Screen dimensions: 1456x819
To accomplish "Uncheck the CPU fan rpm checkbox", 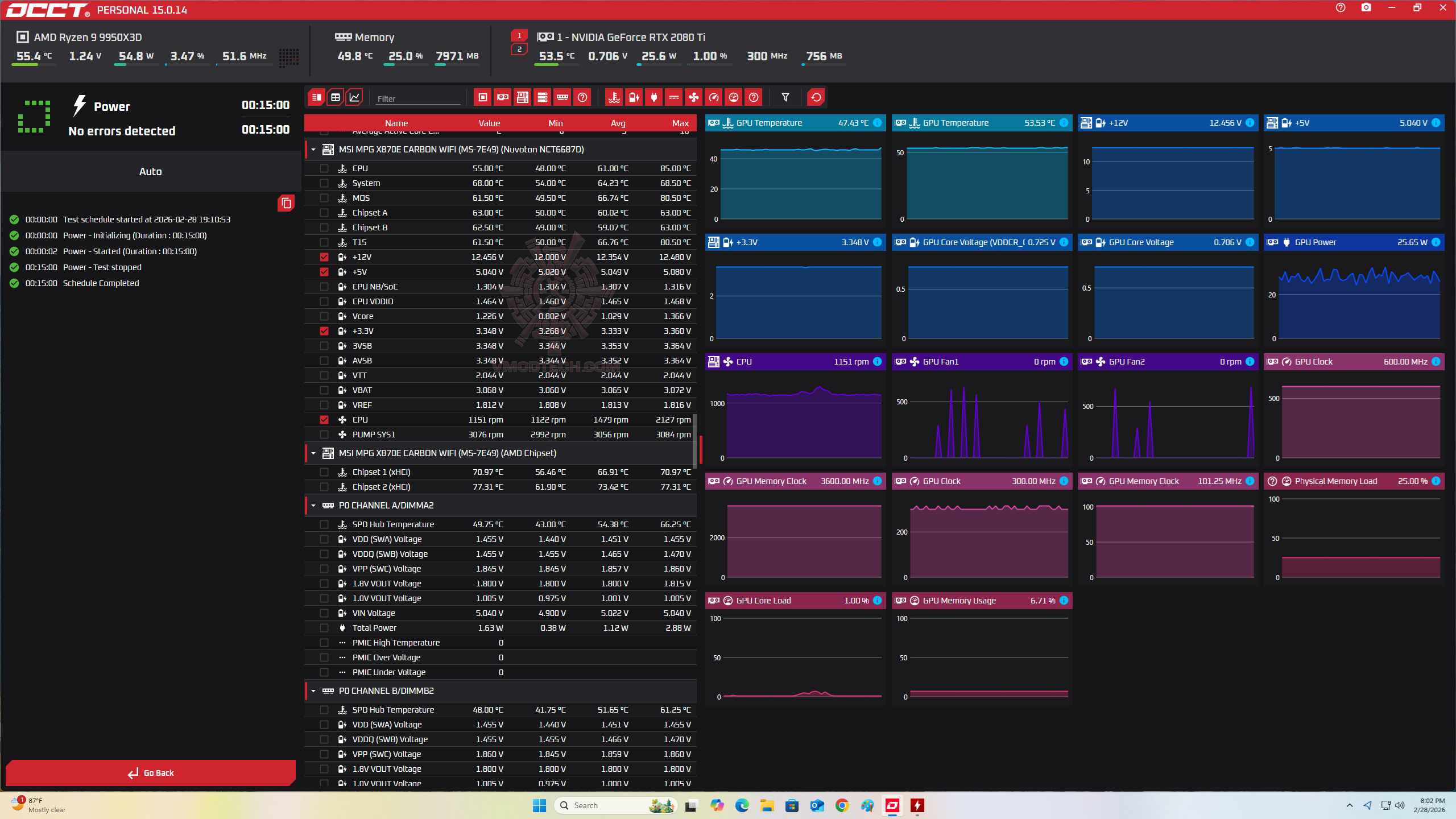I will point(324,420).
